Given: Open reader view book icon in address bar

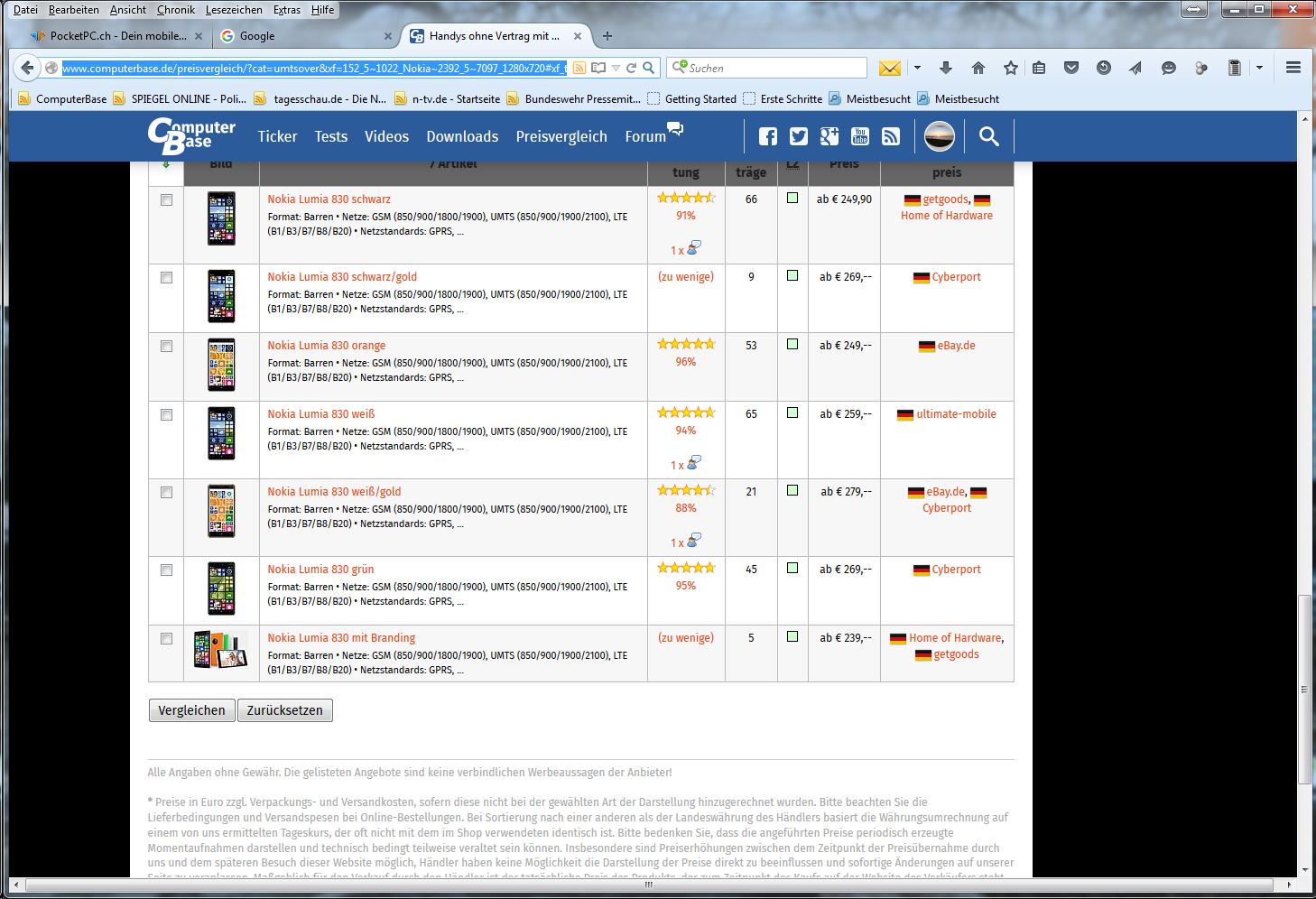Looking at the screenshot, I should tap(598, 68).
